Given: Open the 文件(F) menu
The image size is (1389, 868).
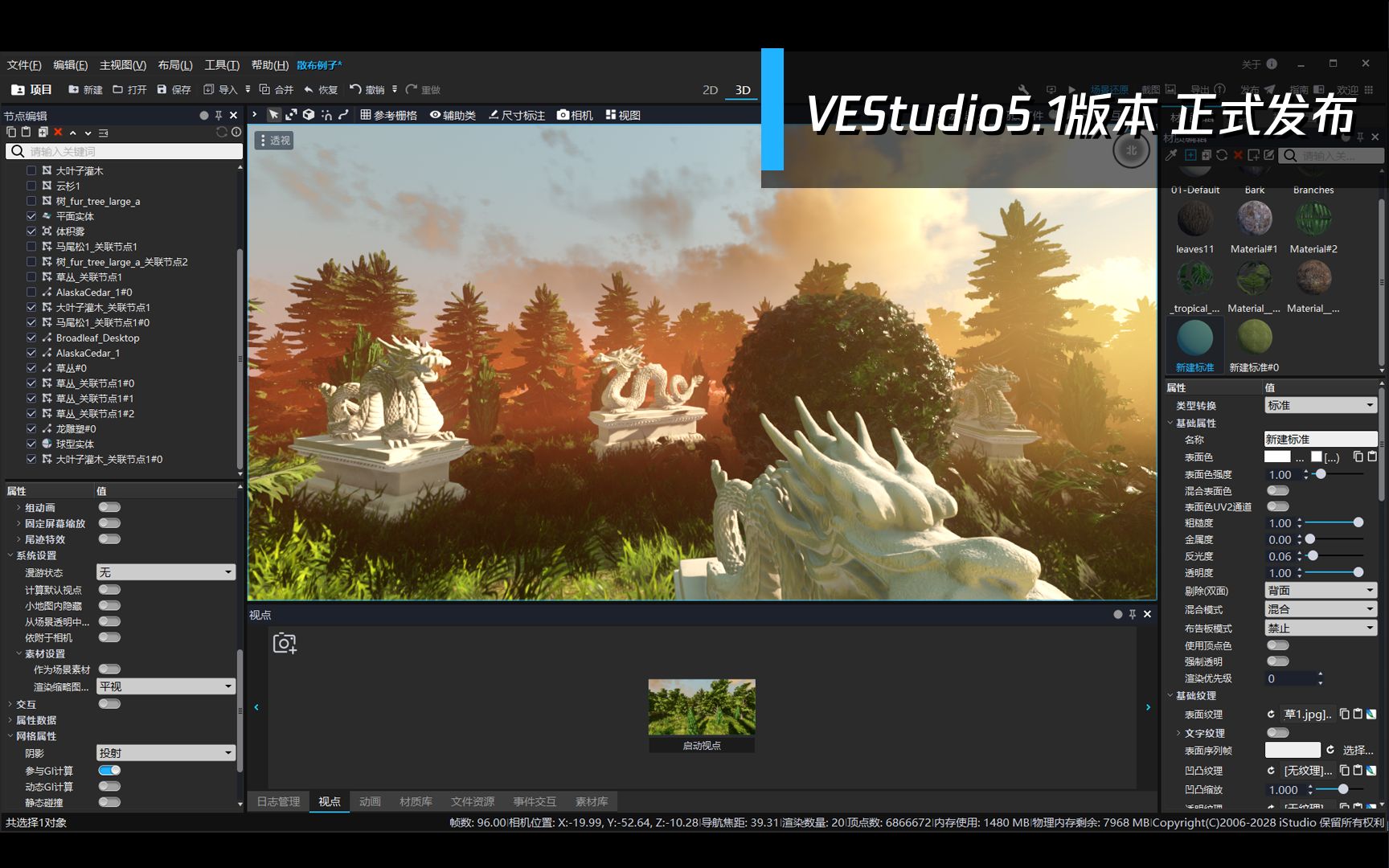Looking at the screenshot, I should pos(24,65).
